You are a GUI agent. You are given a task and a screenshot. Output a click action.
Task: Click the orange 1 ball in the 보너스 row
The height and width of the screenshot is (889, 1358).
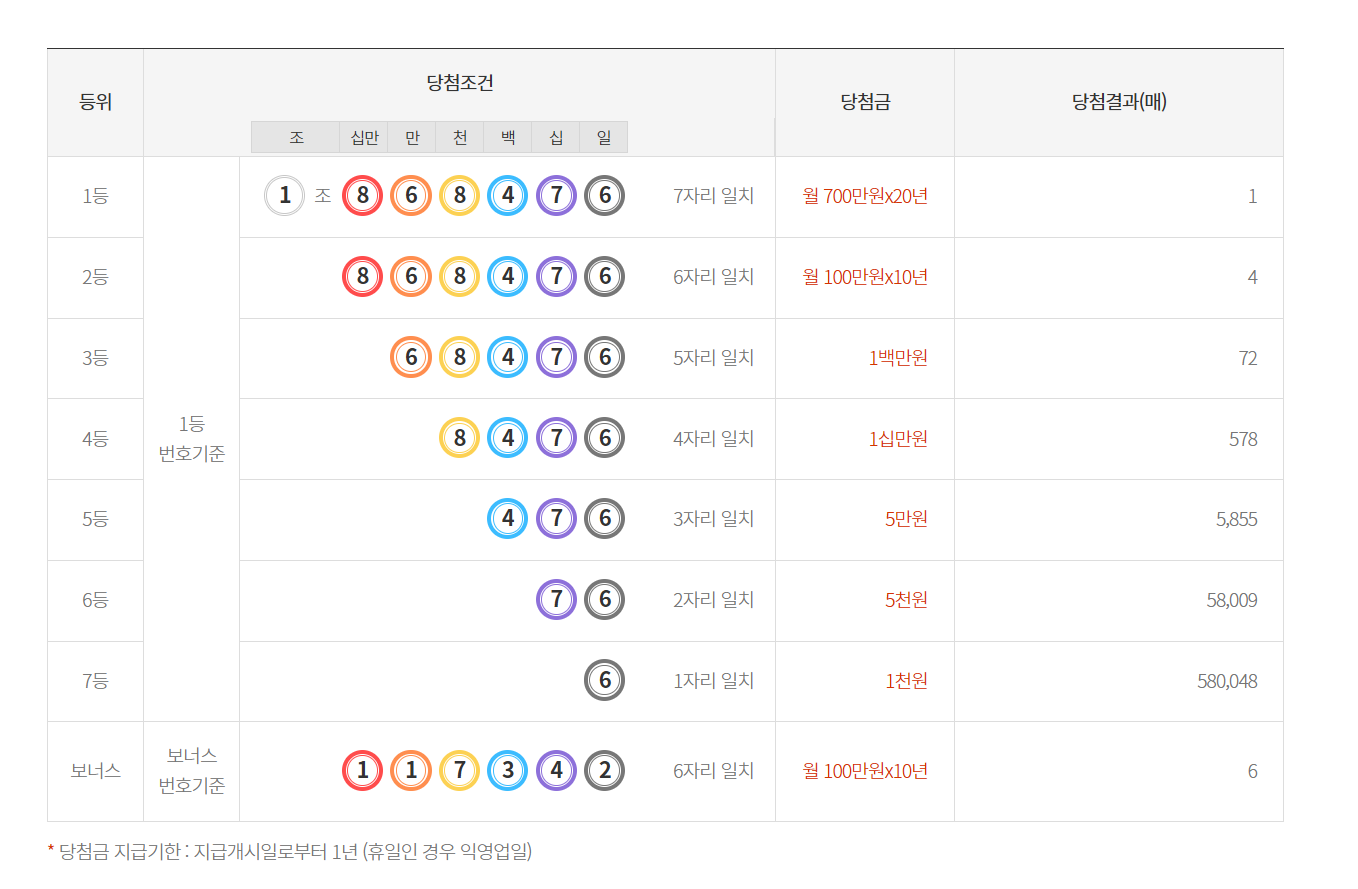tap(411, 771)
